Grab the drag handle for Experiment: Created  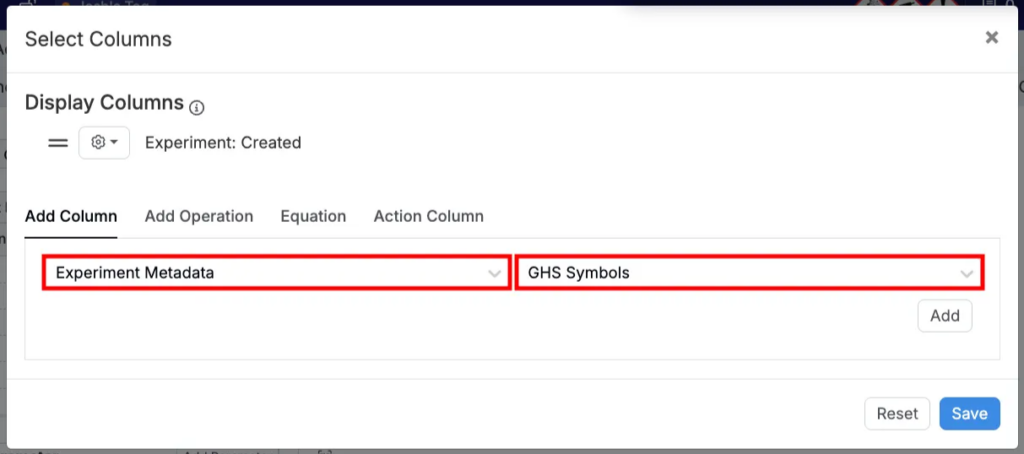pos(58,143)
